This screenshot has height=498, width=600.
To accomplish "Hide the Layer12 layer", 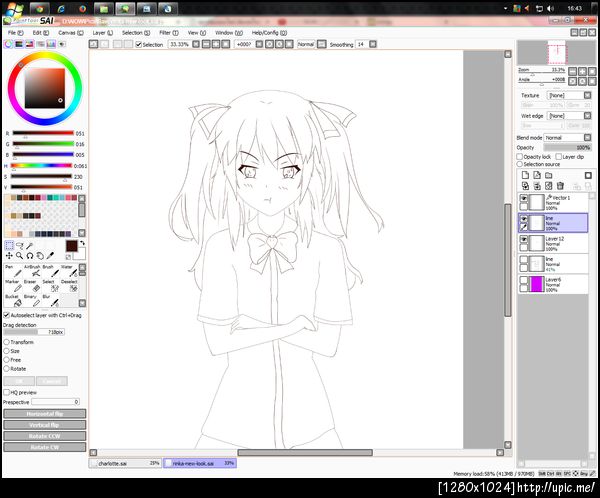I will [x=524, y=239].
